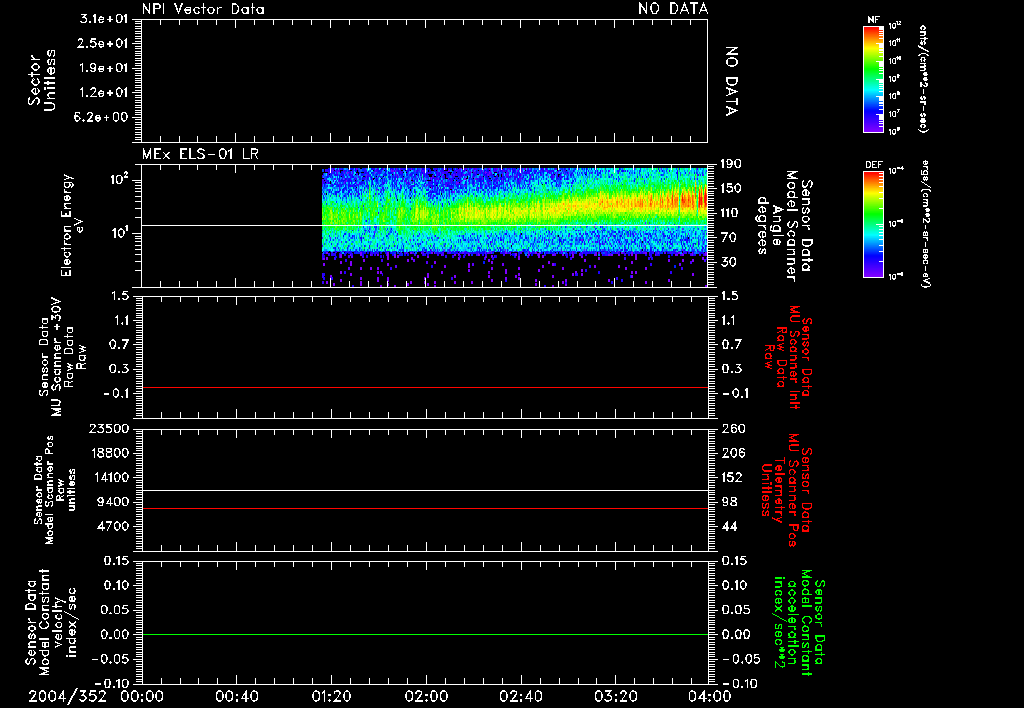The image size is (1024, 708).
Task: Click the 'Electron Energy eV' axis label
Action: tap(72, 225)
